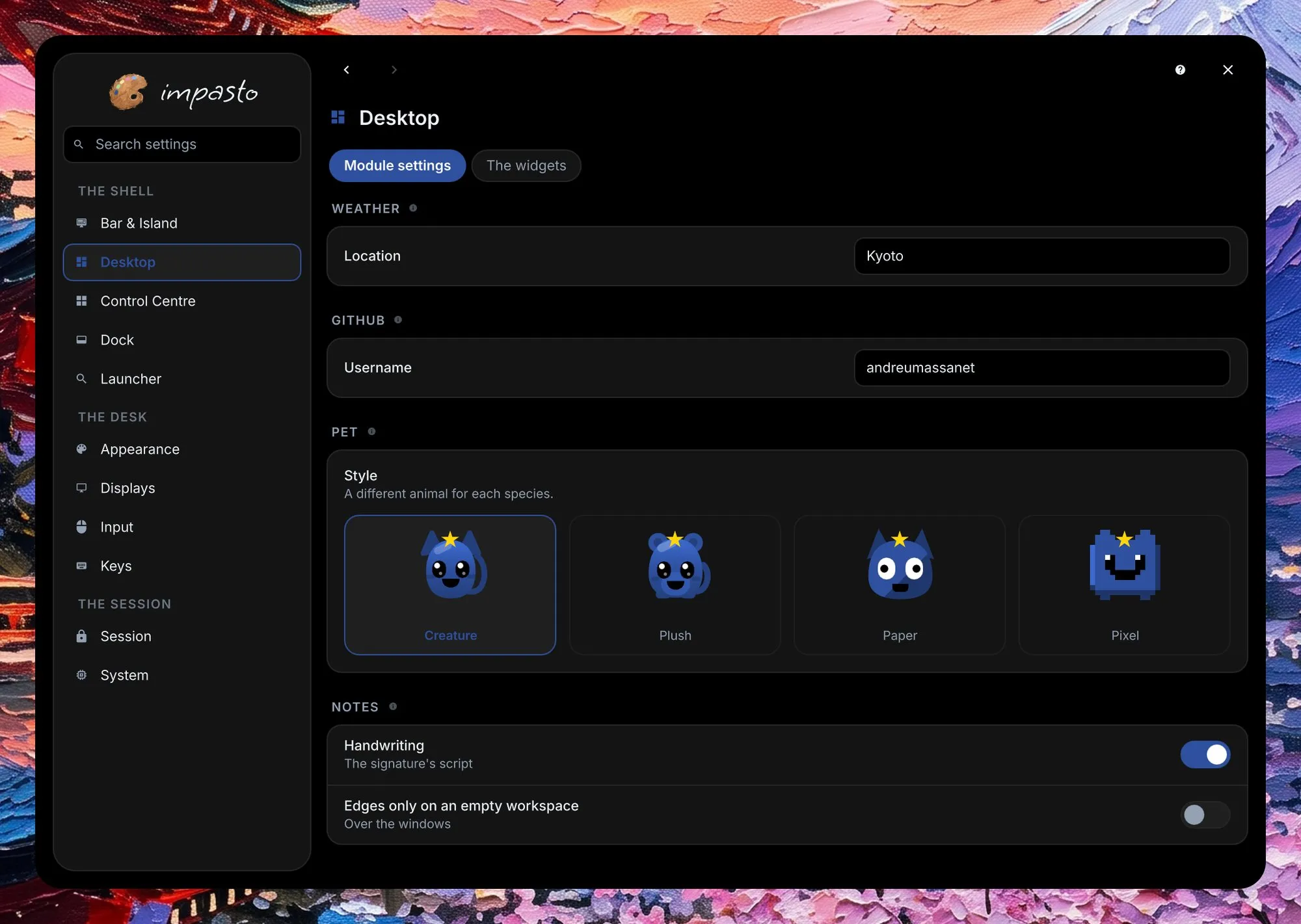
Task: Click the System chip icon
Action: pos(81,675)
